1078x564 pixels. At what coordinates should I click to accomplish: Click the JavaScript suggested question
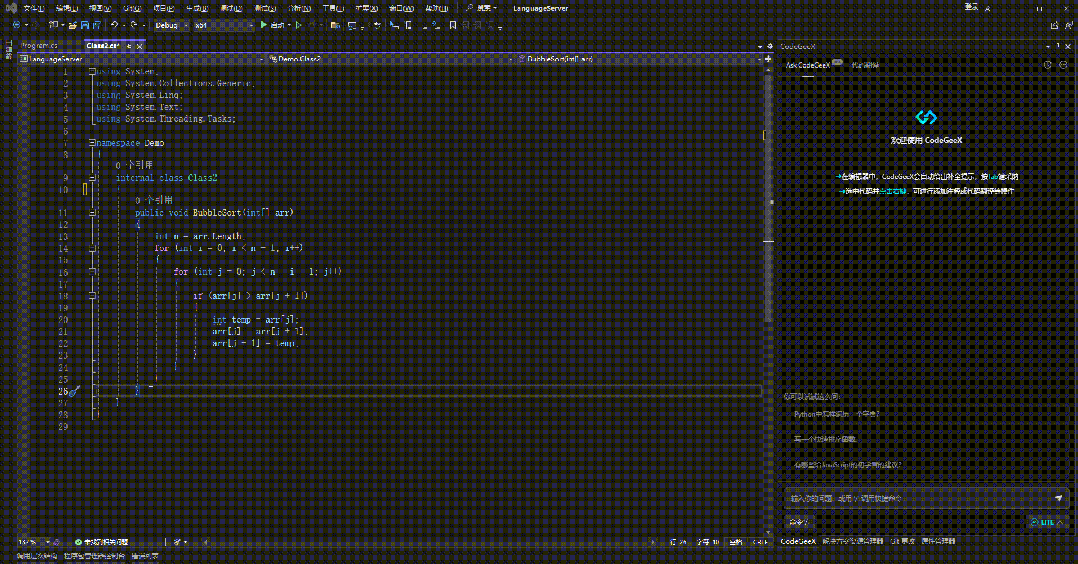pyautogui.click(x=847, y=465)
